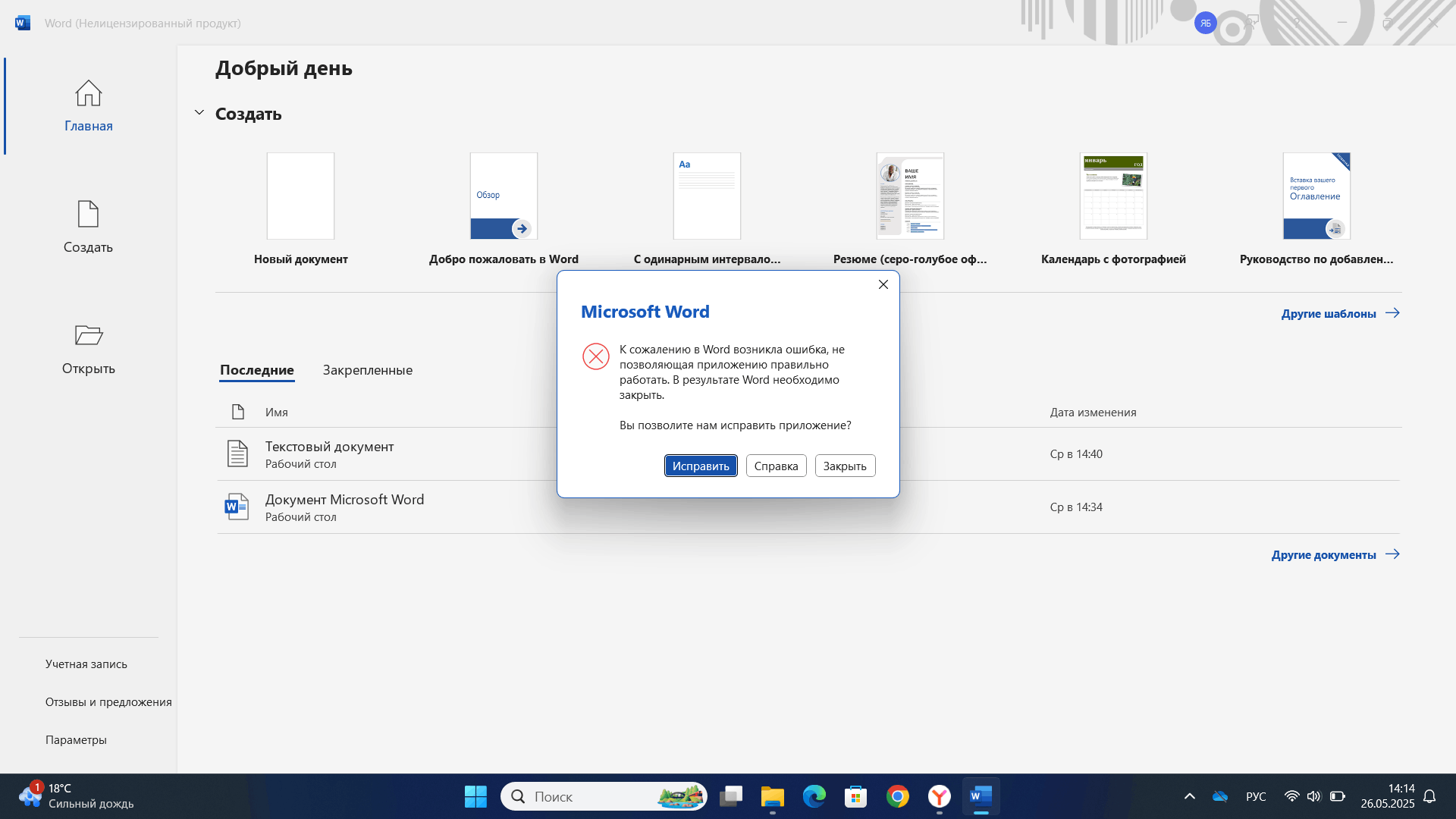1456x819 pixels.
Task: Close the Microsoft Word error dialog with X
Action: [883, 284]
